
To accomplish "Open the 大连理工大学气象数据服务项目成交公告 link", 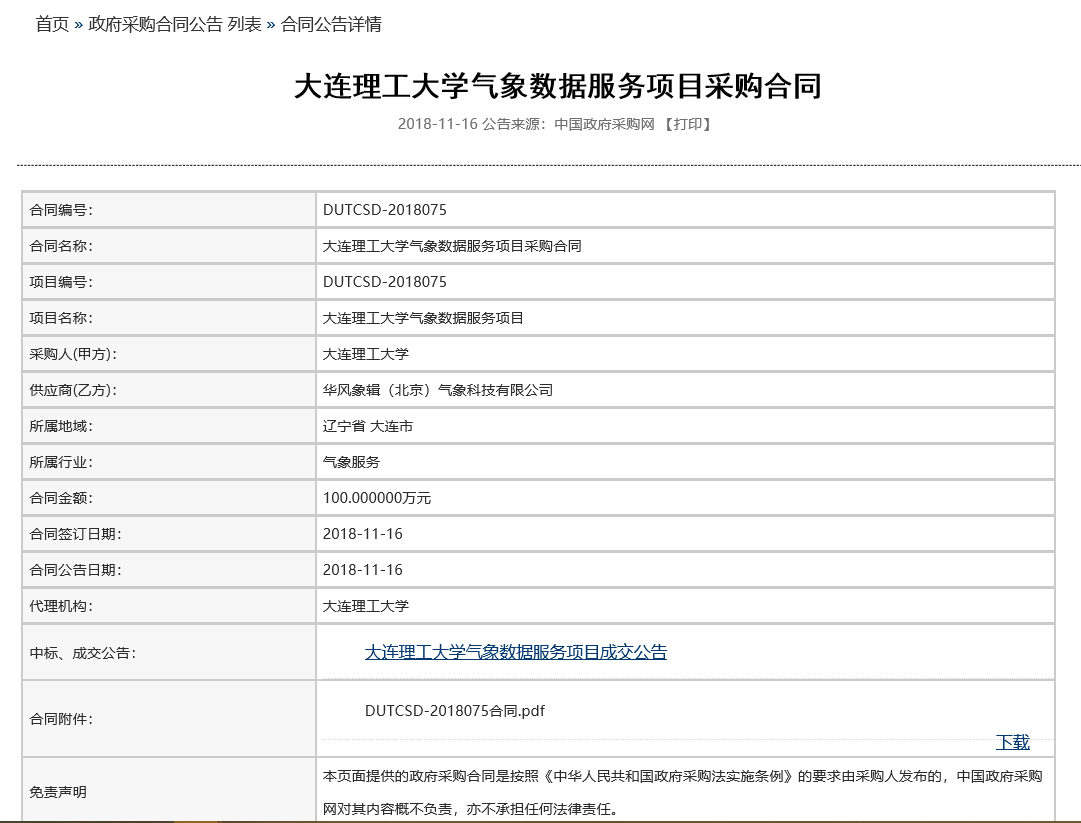I will click(516, 651).
